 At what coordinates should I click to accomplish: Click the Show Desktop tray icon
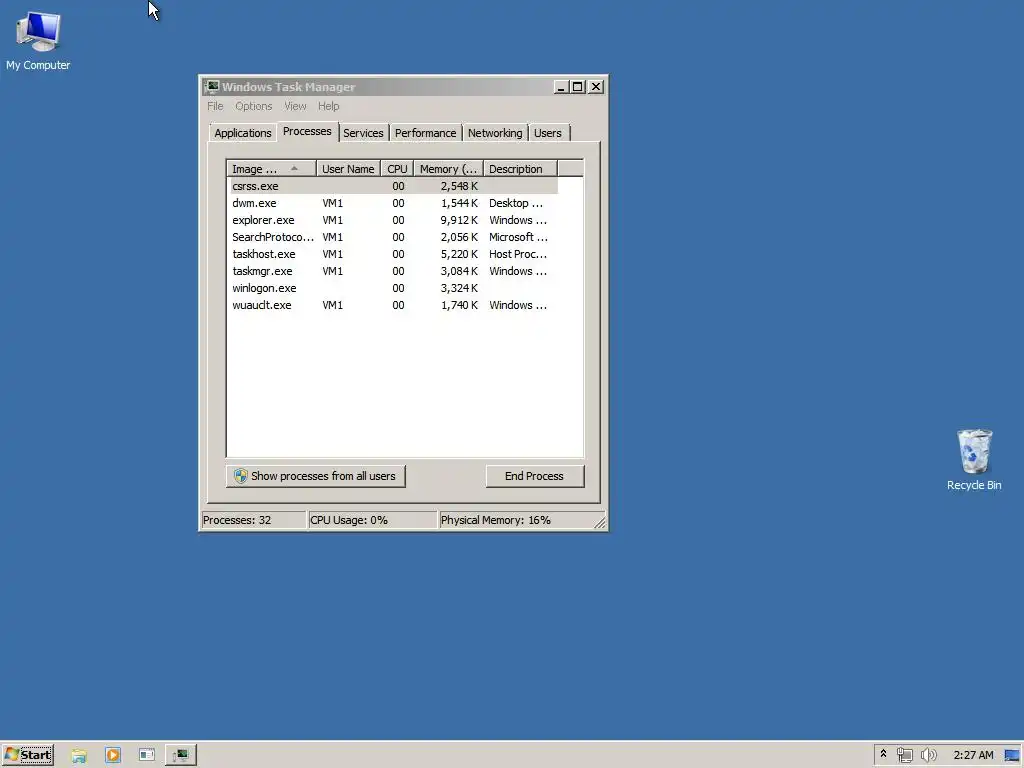[x=1012, y=755]
